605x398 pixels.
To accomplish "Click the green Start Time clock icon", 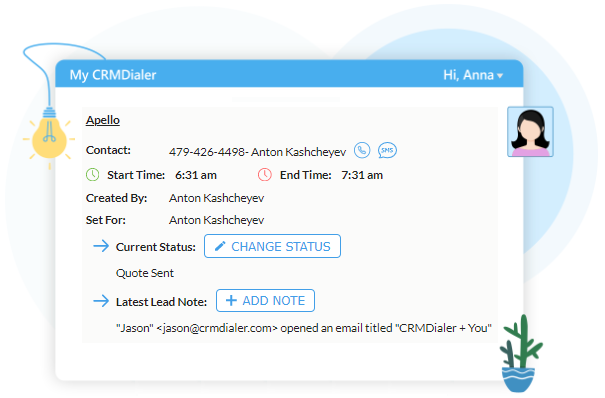I will click(x=93, y=175).
